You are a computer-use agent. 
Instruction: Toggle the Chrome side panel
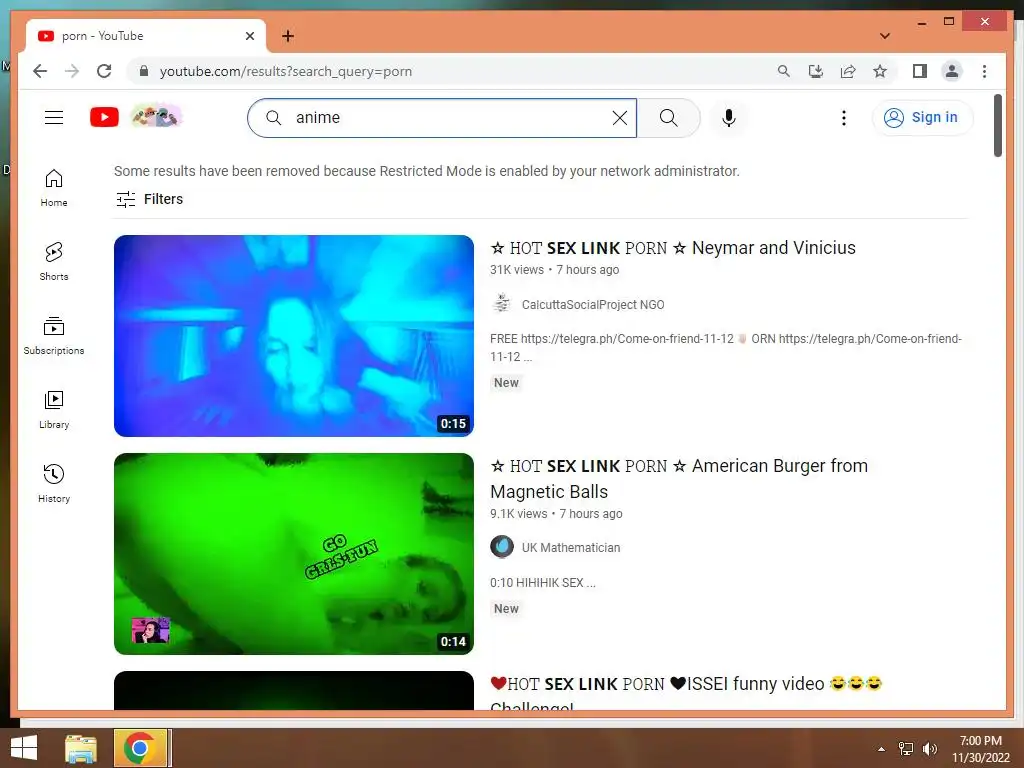click(x=920, y=71)
